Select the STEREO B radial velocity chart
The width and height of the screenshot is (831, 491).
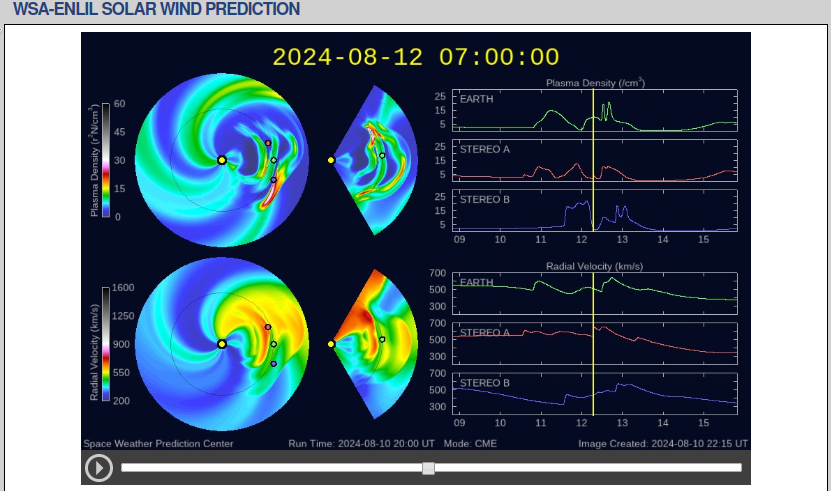tap(595, 394)
